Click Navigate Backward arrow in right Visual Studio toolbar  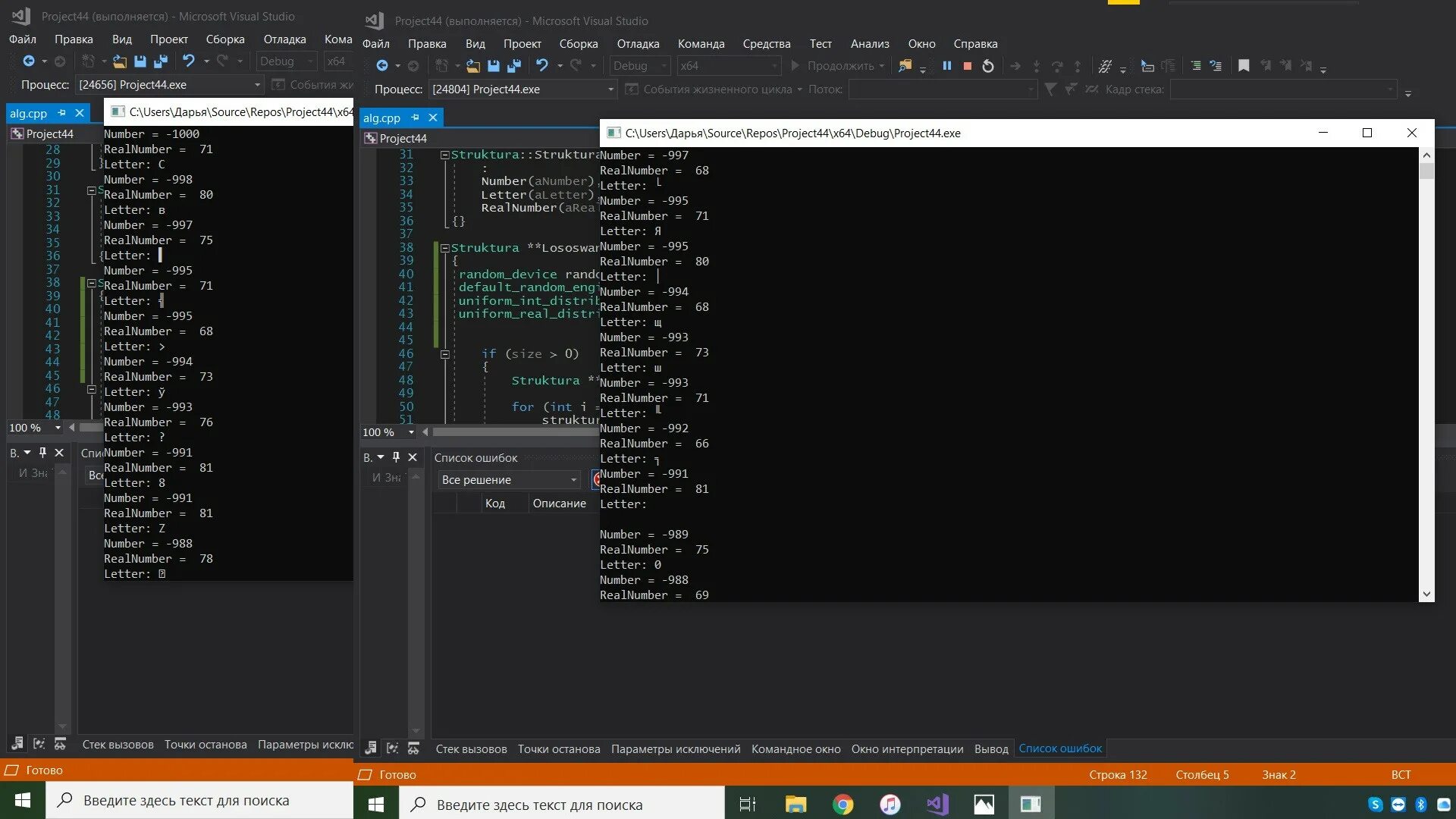[382, 66]
